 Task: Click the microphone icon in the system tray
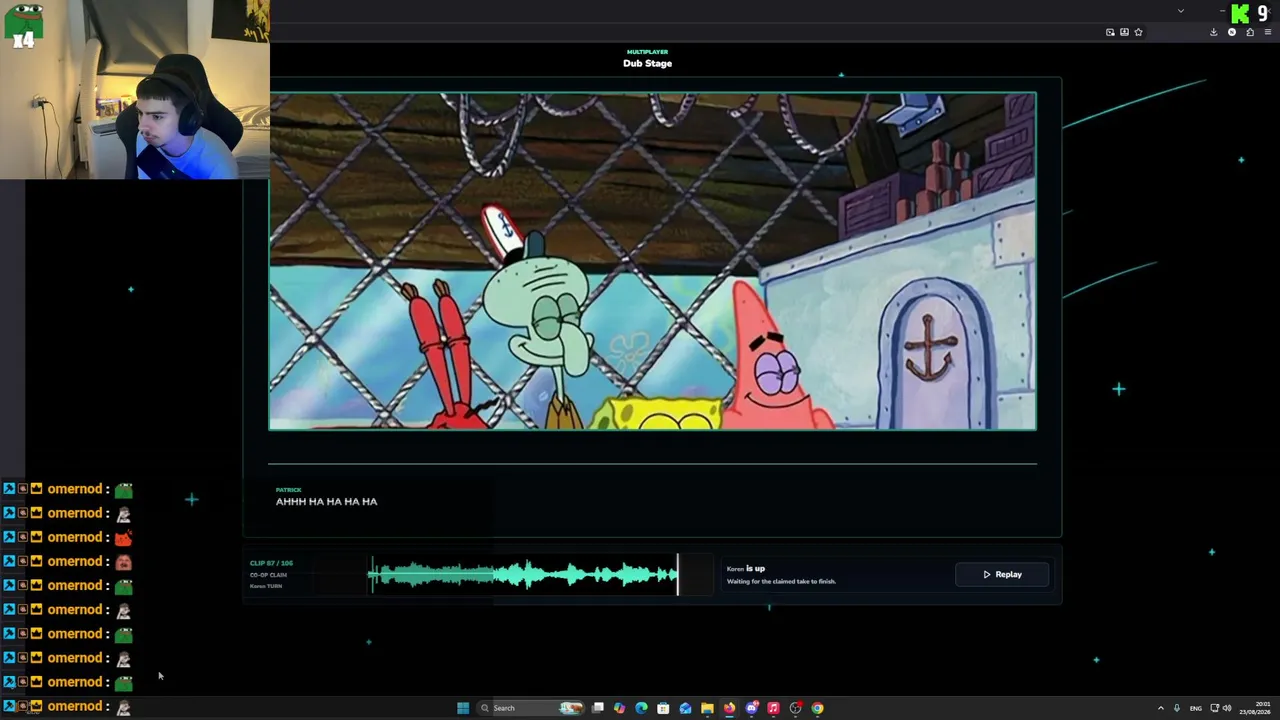click(x=1177, y=708)
